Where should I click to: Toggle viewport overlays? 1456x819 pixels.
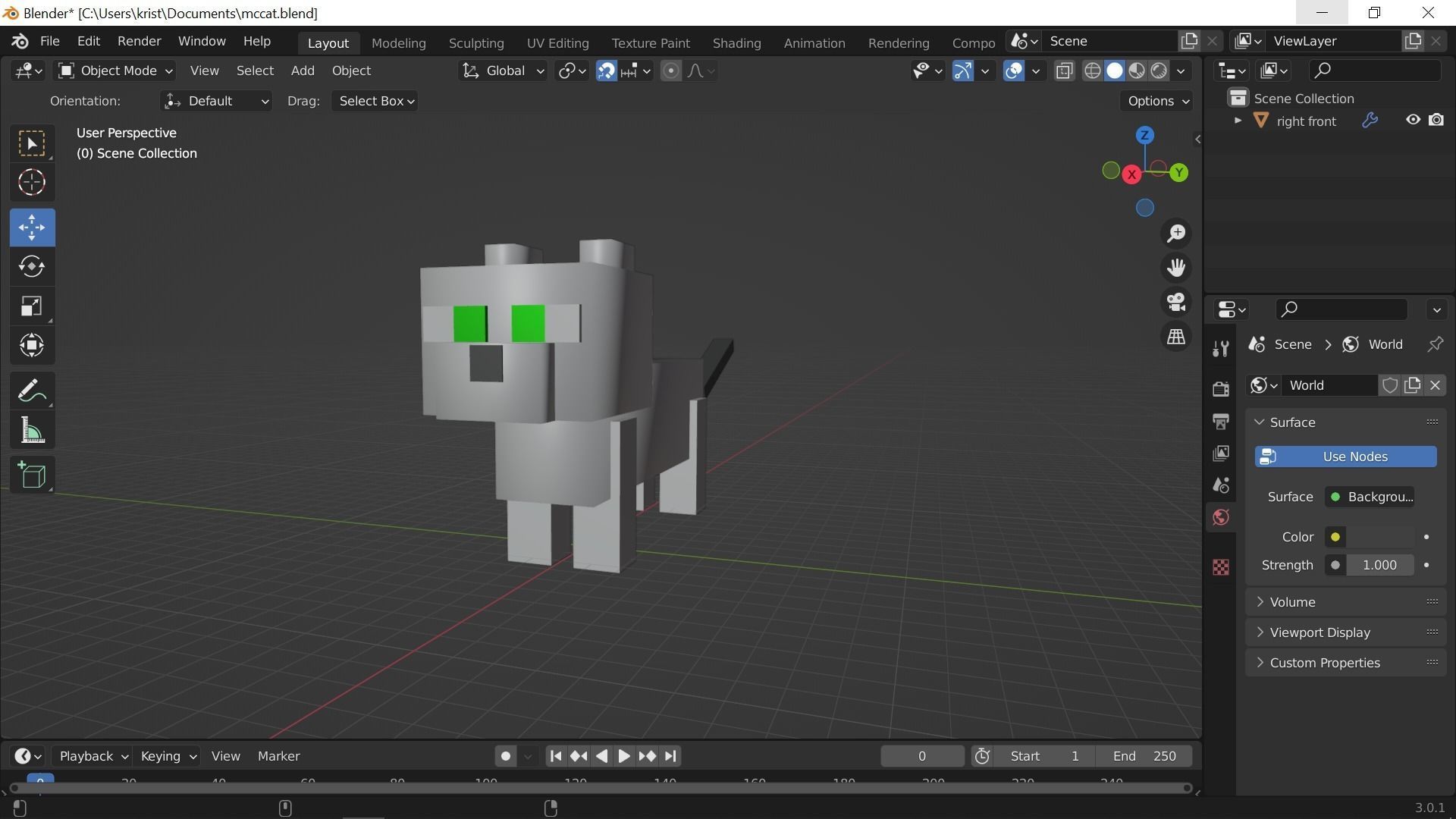point(1013,71)
